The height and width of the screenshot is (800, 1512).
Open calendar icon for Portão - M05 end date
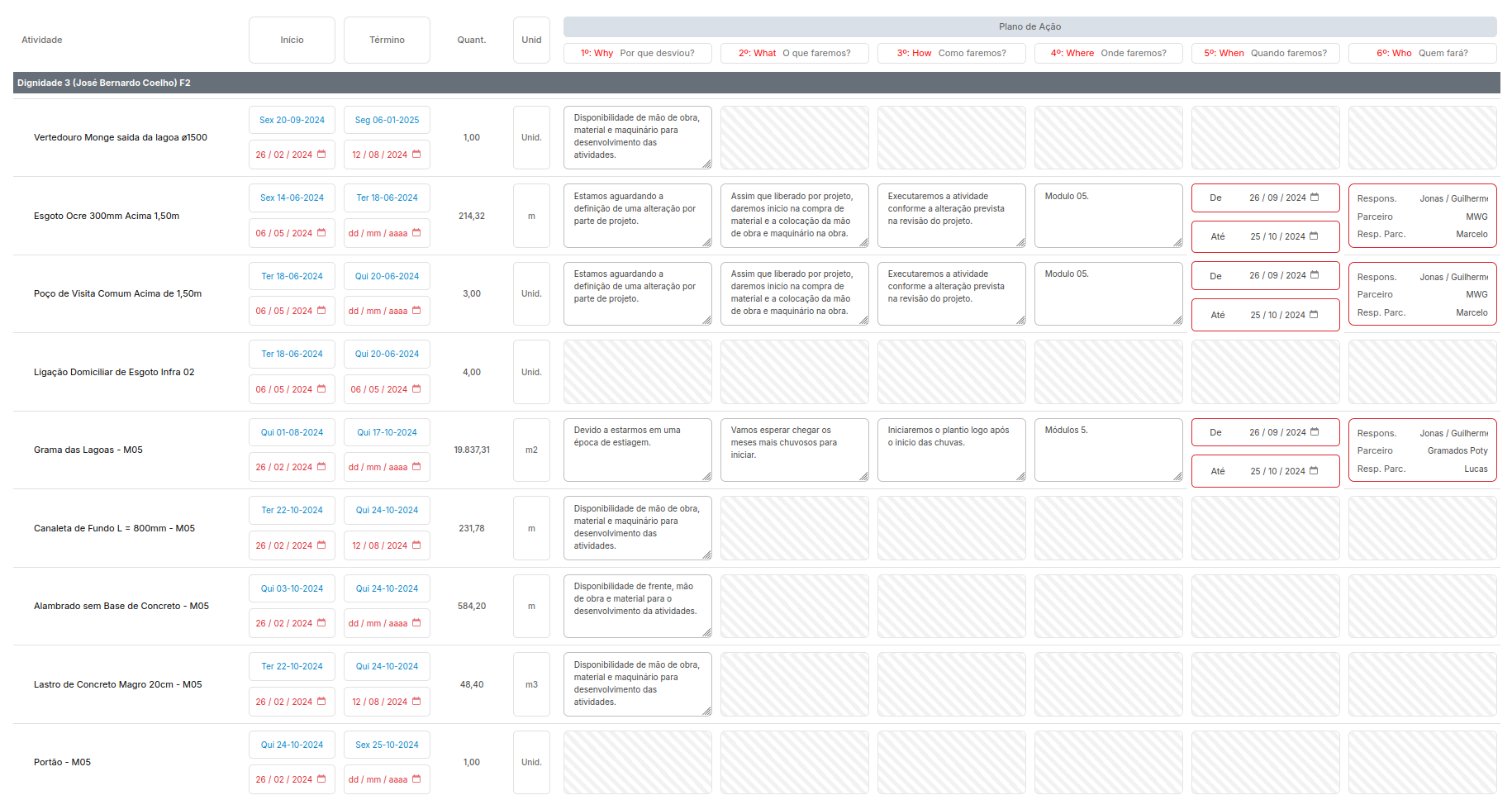416,779
